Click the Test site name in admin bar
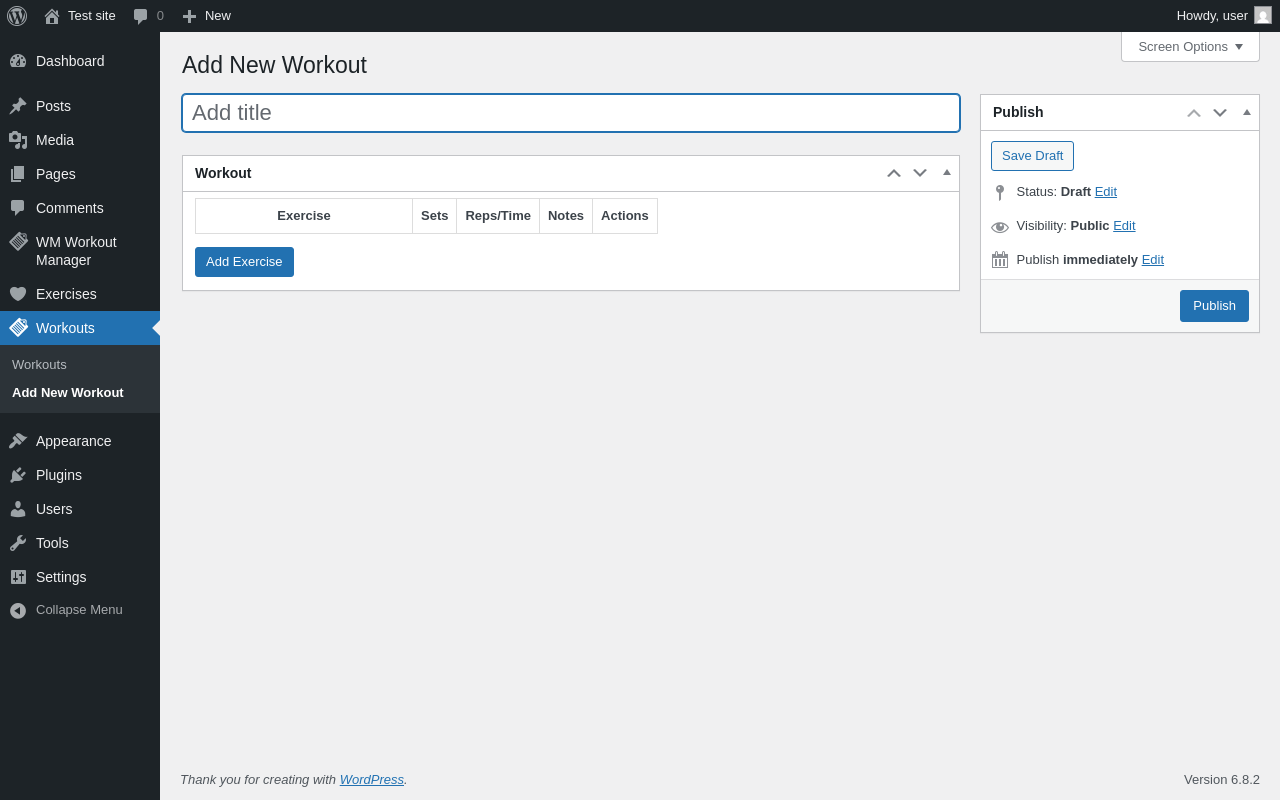Screen dimensions: 1280x800 (92, 16)
